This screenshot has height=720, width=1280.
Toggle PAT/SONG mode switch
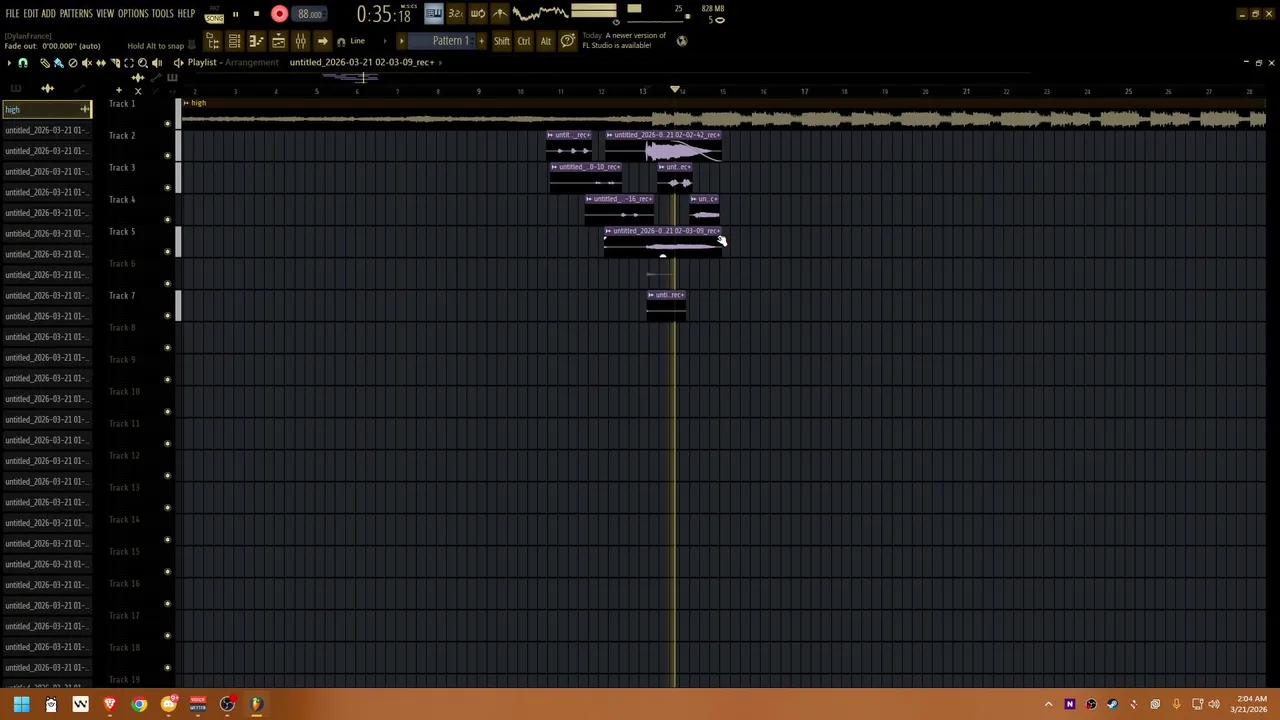(x=214, y=14)
